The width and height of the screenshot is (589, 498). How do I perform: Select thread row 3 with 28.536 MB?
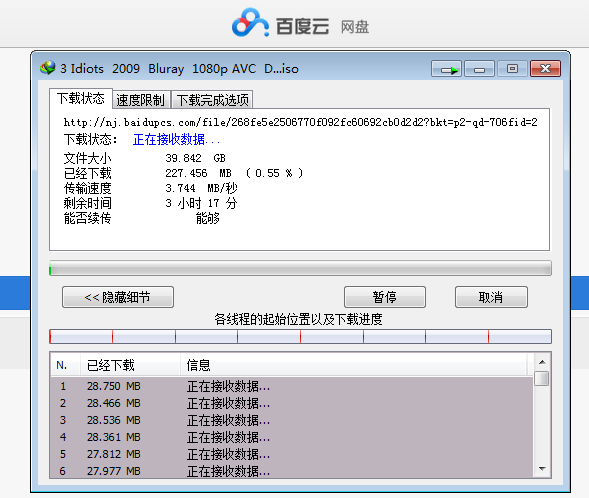(291, 420)
